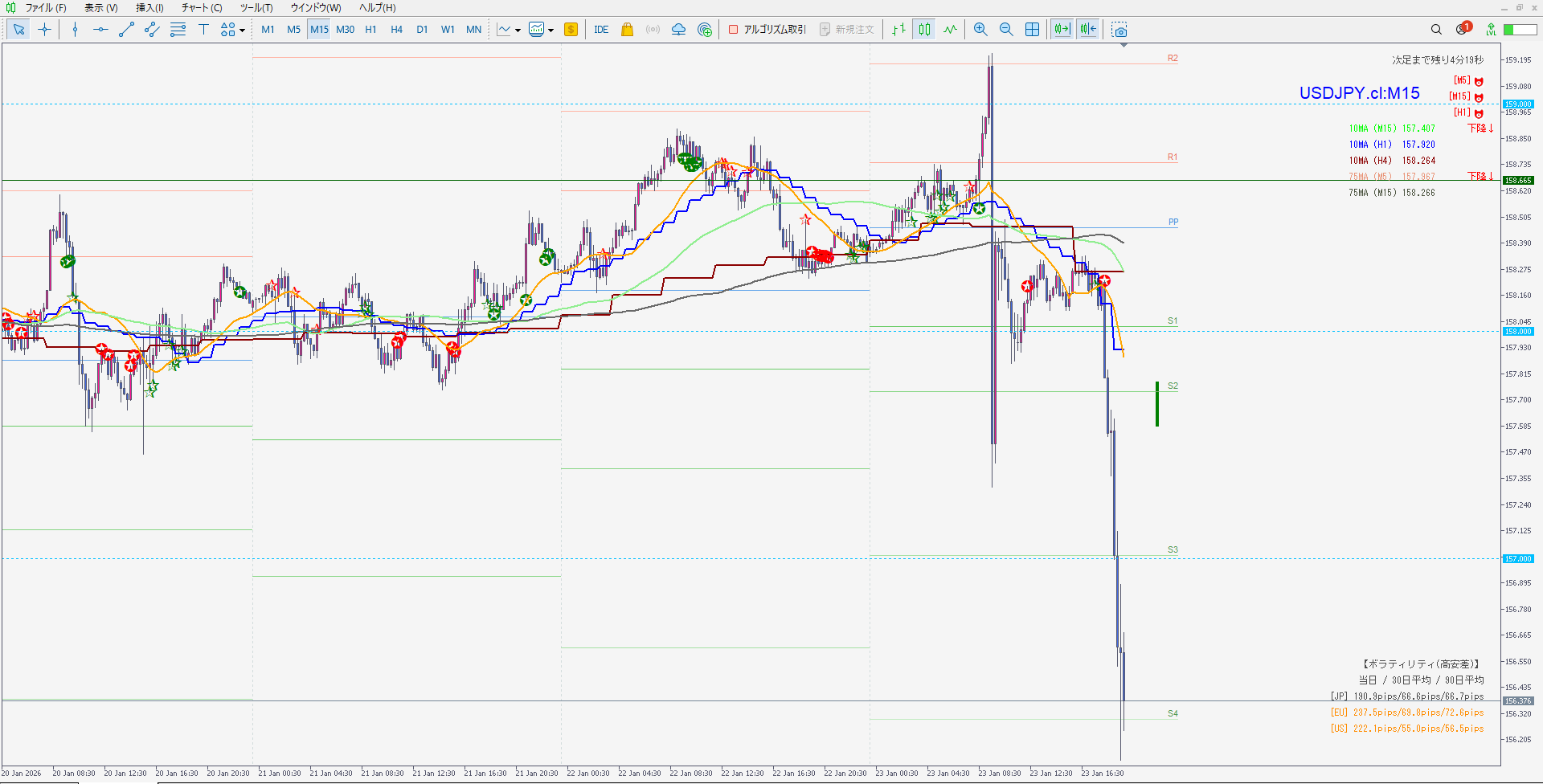Expand the indicators list dropdown
The width and height of the screenshot is (1543, 784).
point(518,31)
